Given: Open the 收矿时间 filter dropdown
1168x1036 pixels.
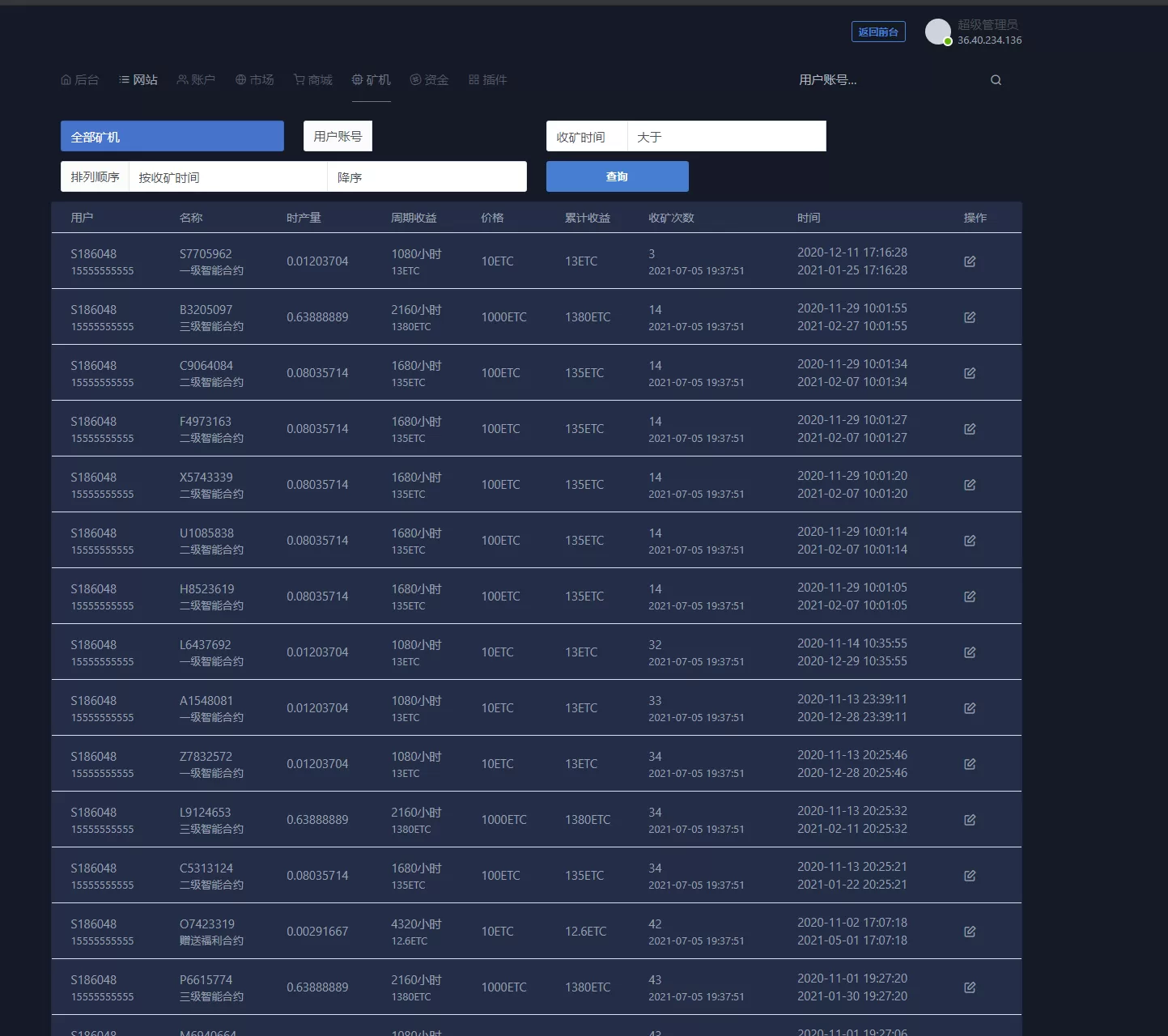Looking at the screenshot, I should tap(587, 136).
